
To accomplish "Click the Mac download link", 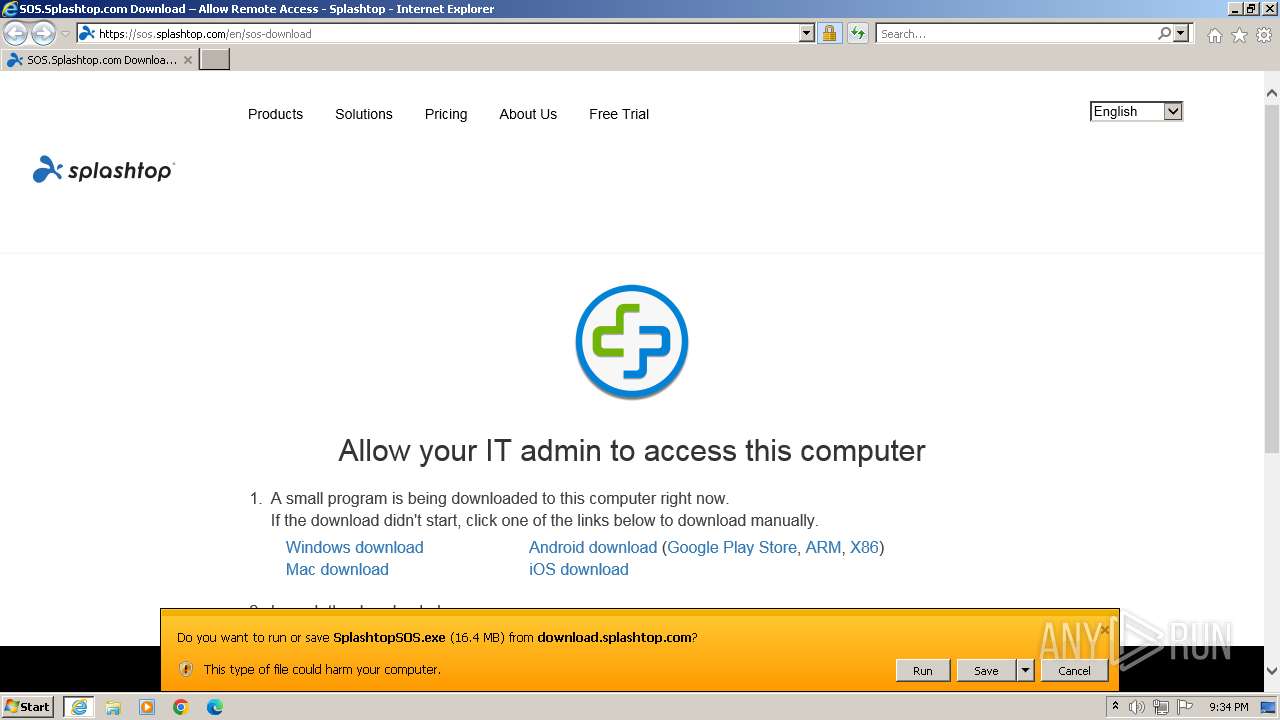I will tap(337, 569).
